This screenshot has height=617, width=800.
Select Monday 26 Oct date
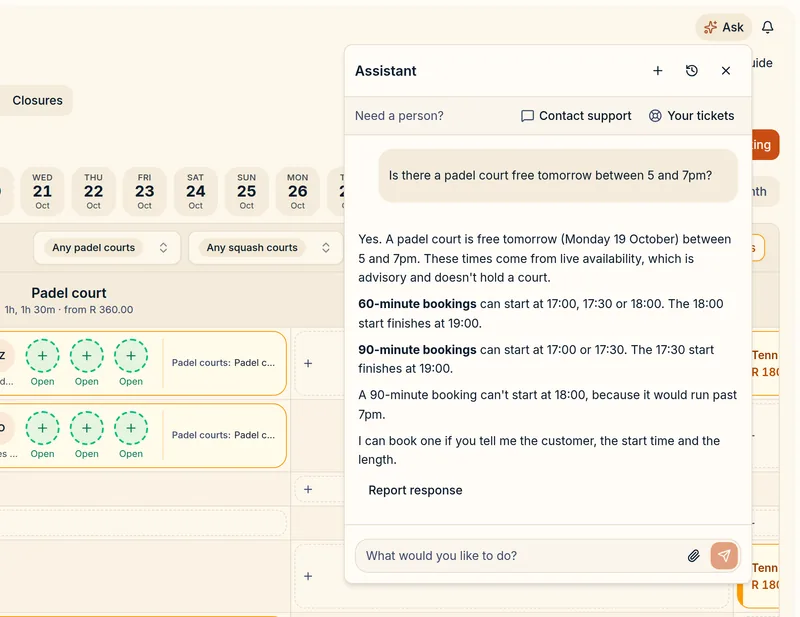[297, 191]
